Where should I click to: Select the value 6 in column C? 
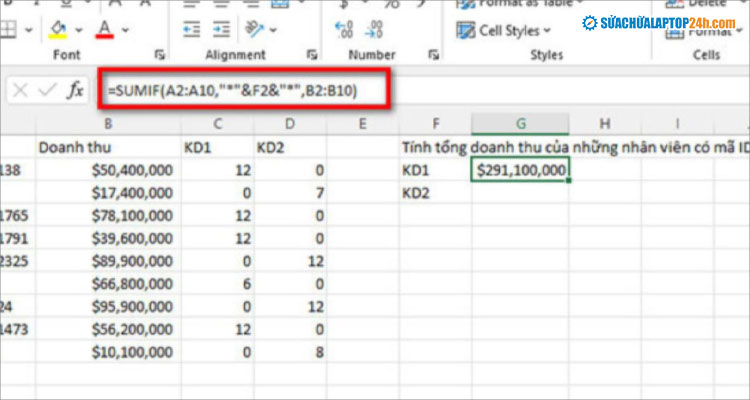(218, 284)
